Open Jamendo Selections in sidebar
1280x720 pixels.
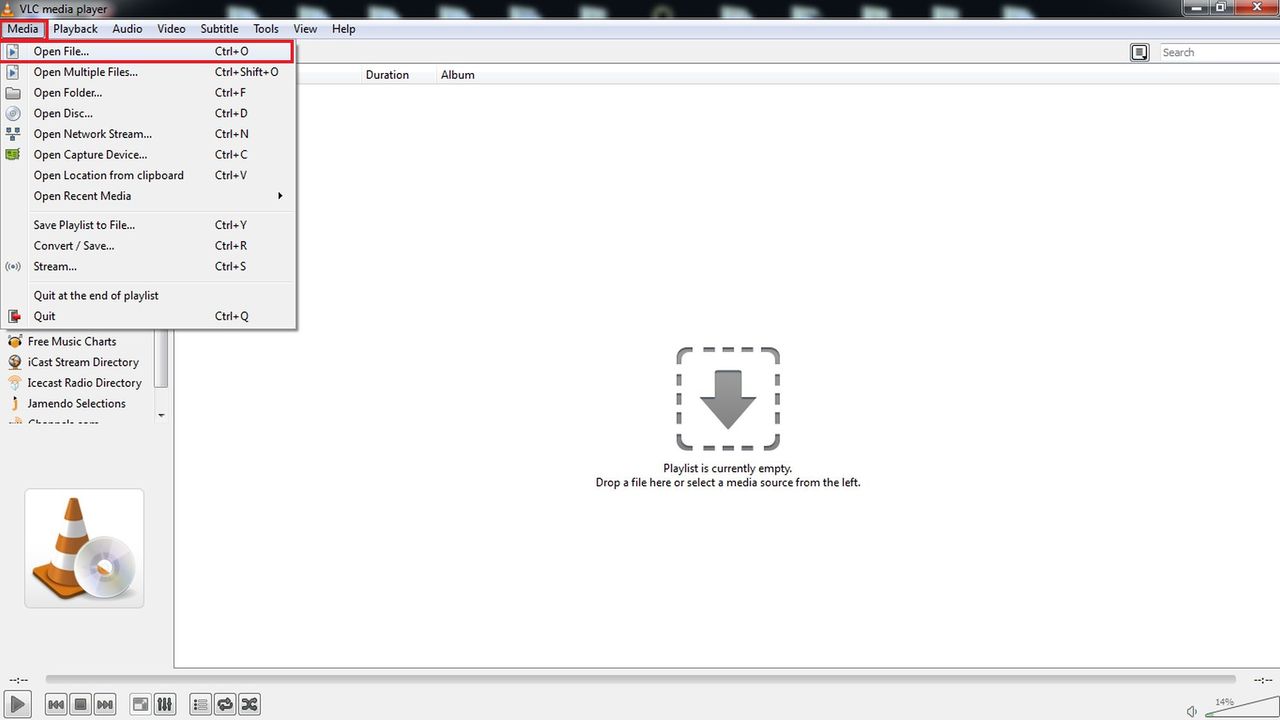76,404
